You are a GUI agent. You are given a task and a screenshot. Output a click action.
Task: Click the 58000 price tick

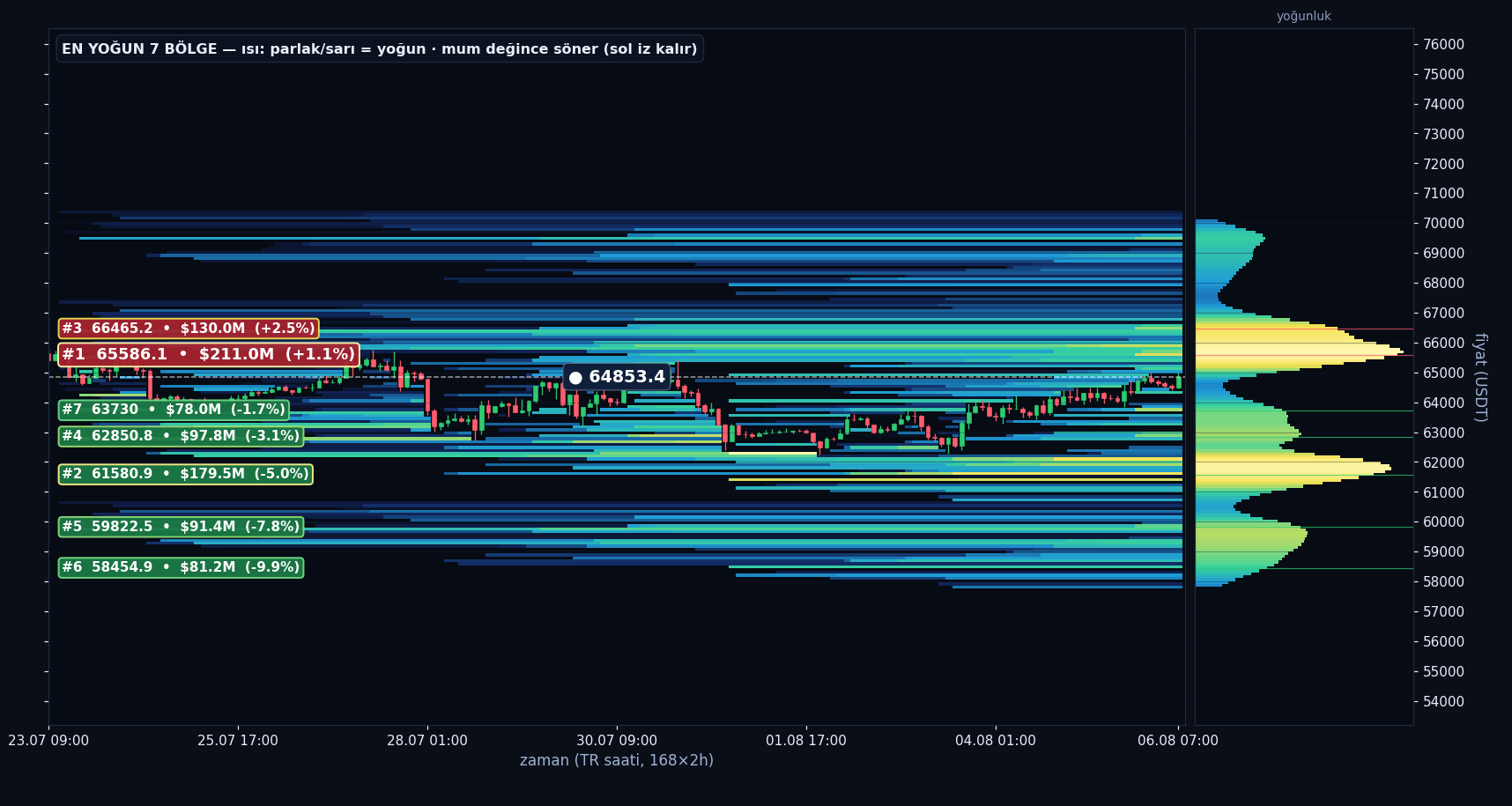point(1444,581)
